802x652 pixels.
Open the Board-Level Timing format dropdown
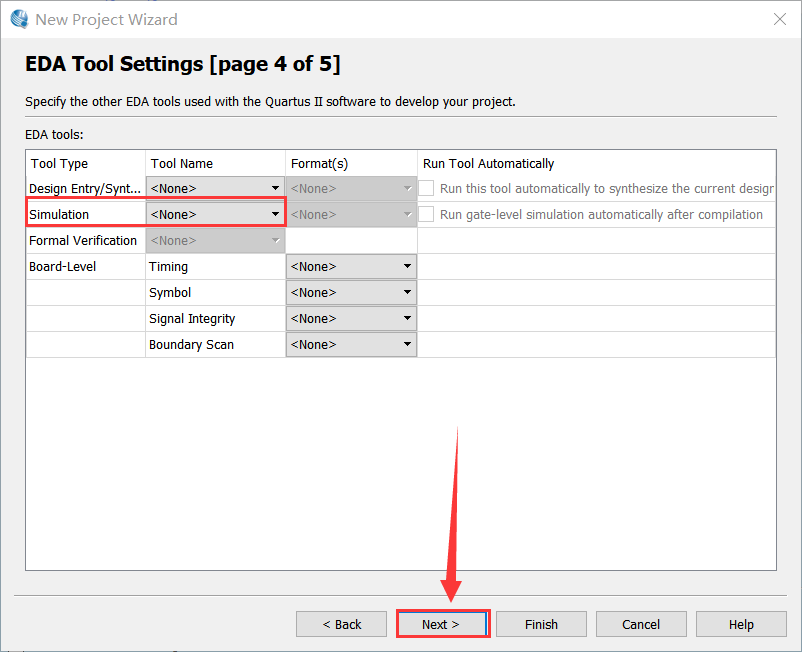coord(351,266)
